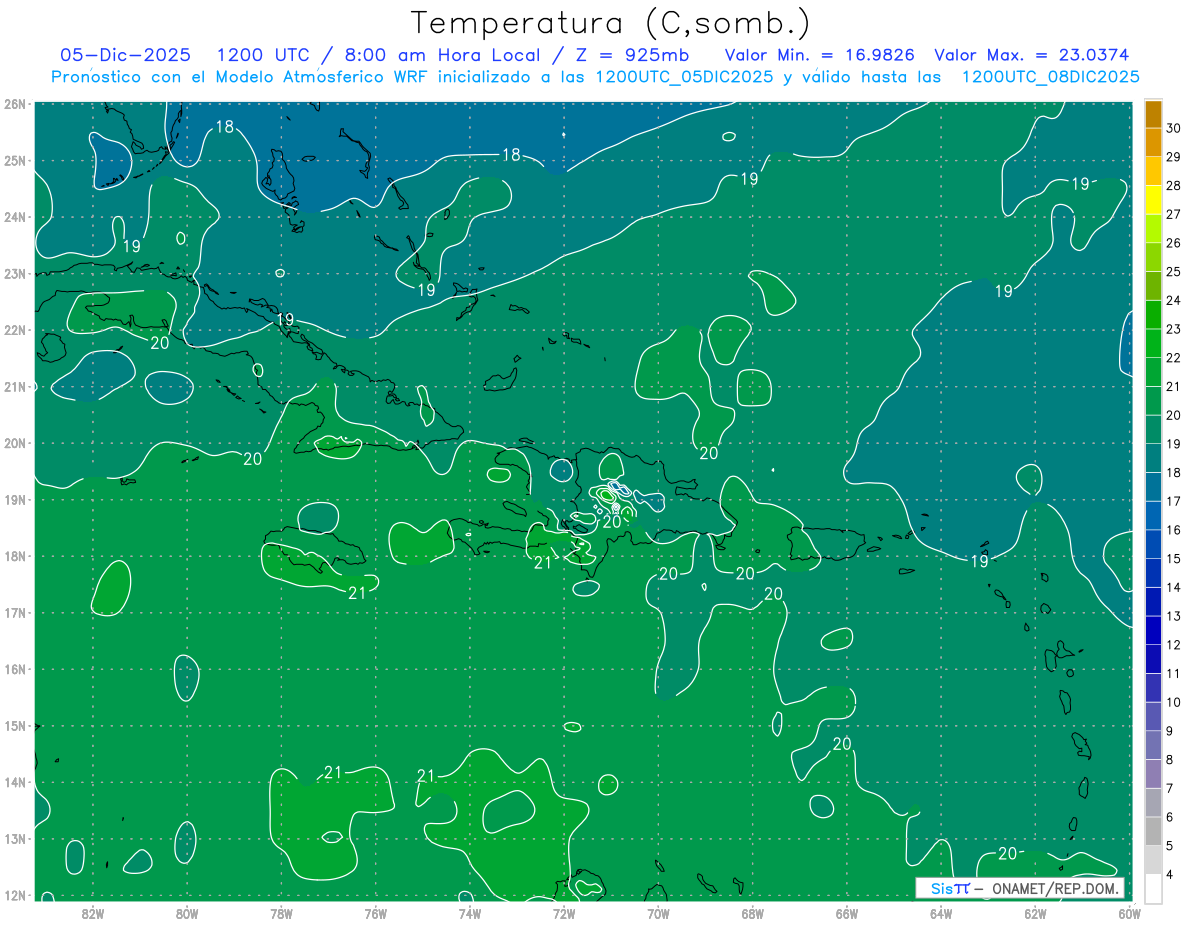
Task: Click the WRF forecast model subtitle line
Action: tap(596, 77)
